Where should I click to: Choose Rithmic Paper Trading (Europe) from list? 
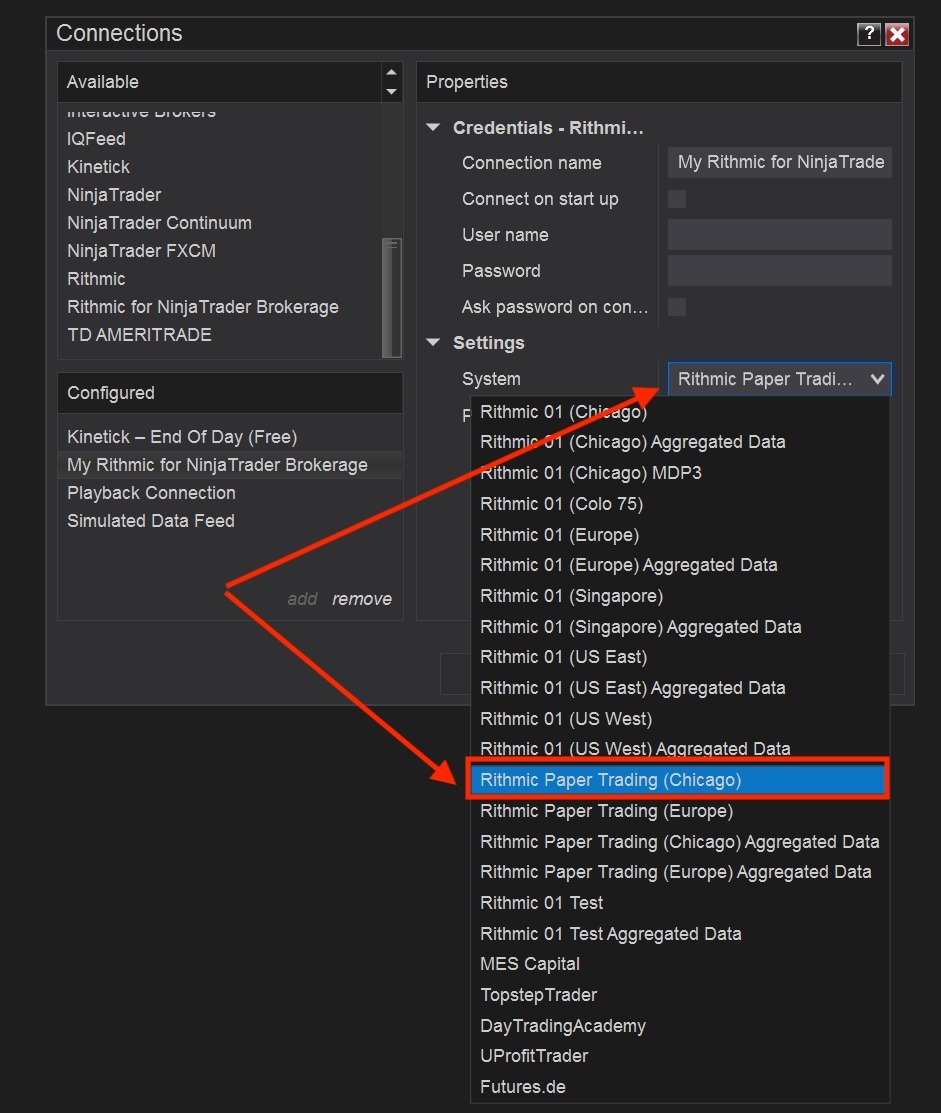(606, 811)
